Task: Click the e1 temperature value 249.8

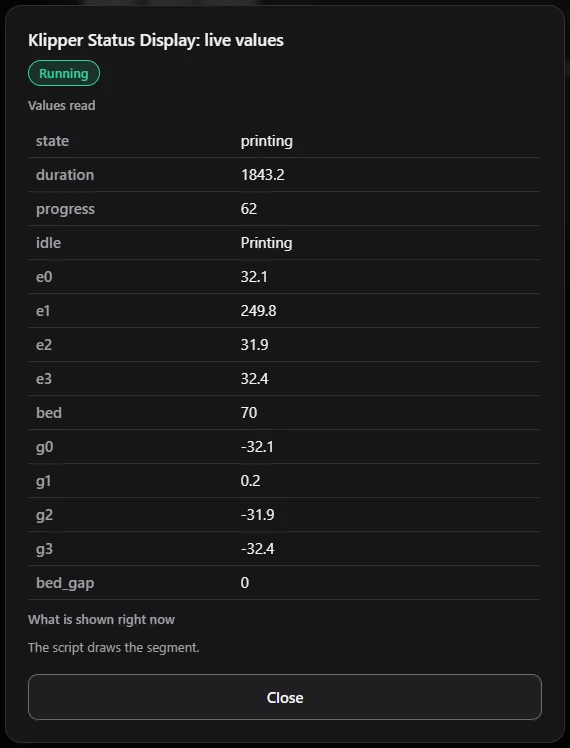Action: point(258,311)
